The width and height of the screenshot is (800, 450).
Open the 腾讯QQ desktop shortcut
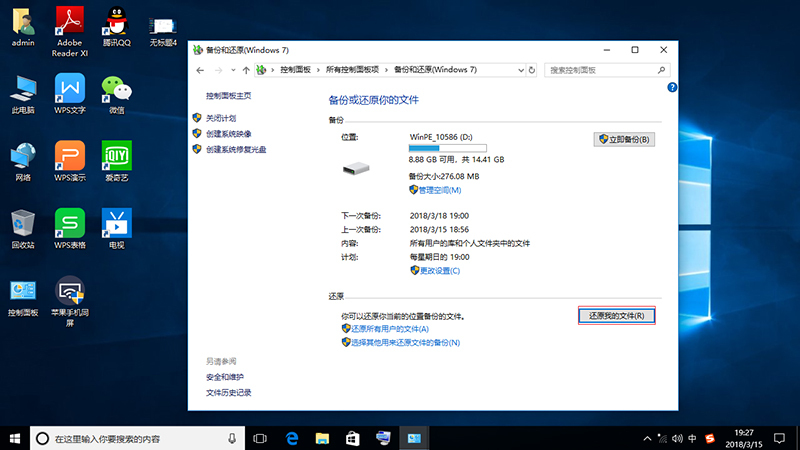116,27
